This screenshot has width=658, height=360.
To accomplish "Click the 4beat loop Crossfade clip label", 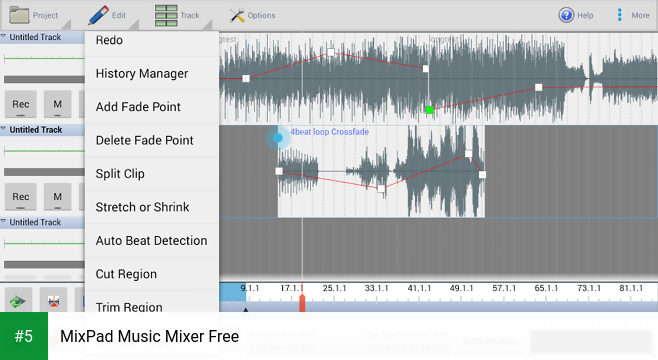I will pos(330,132).
